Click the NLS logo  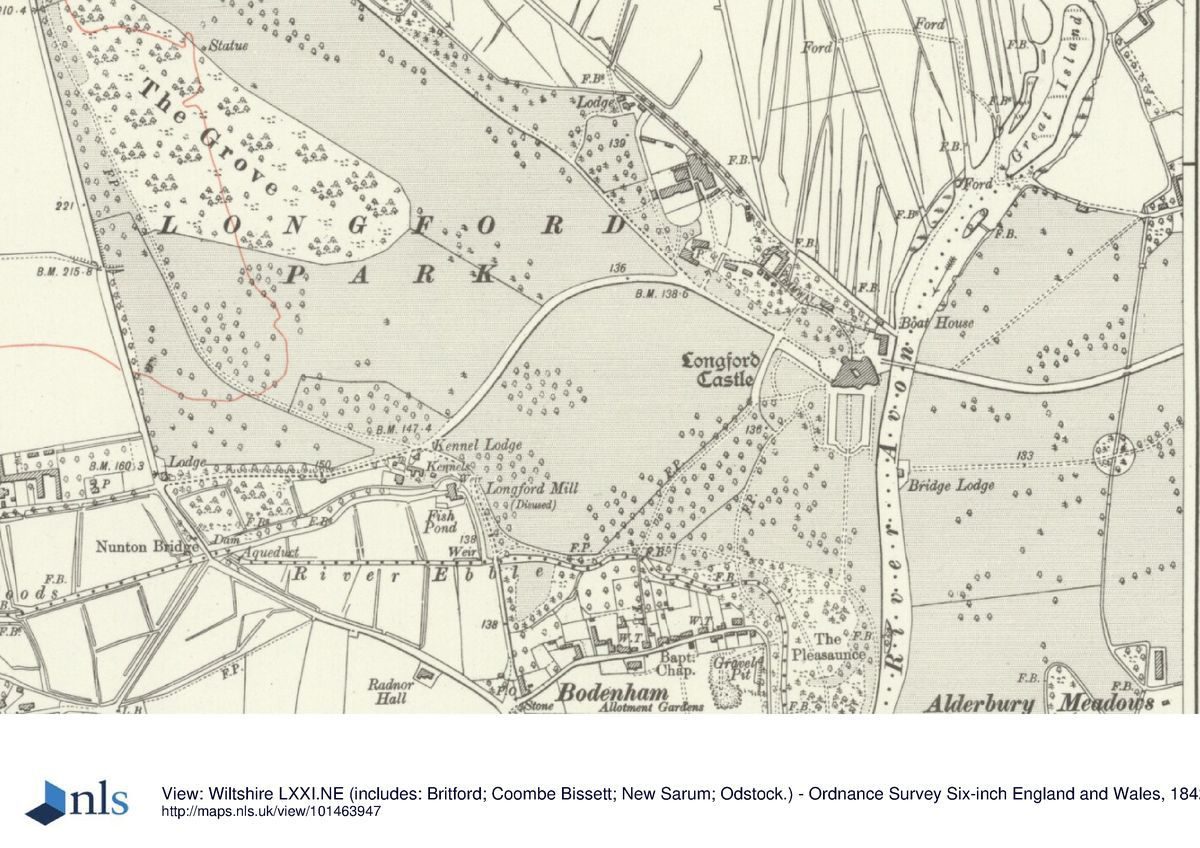78,801
